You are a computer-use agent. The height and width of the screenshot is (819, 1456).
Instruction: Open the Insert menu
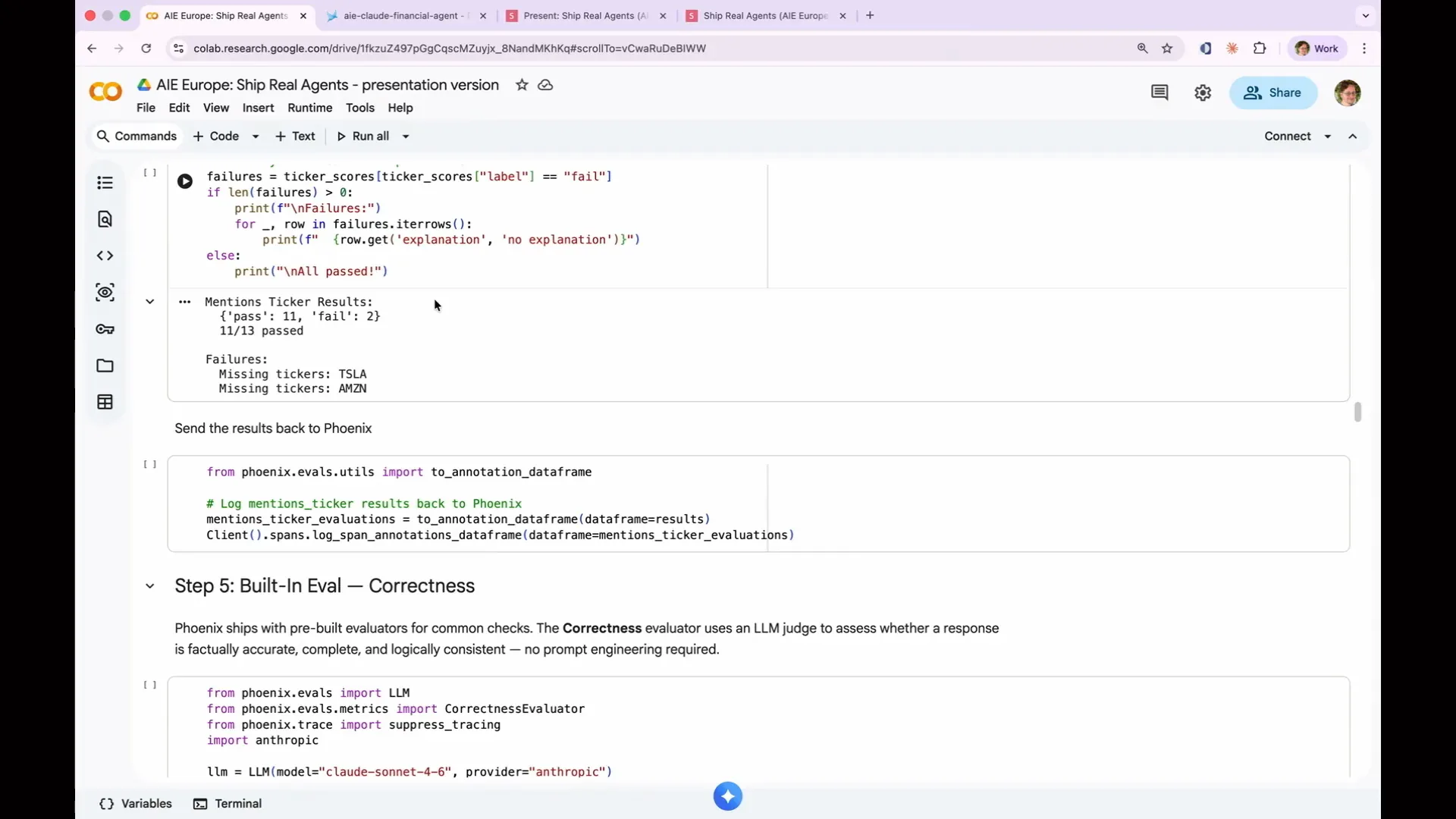pyautogui.click(x=258, y=108)
